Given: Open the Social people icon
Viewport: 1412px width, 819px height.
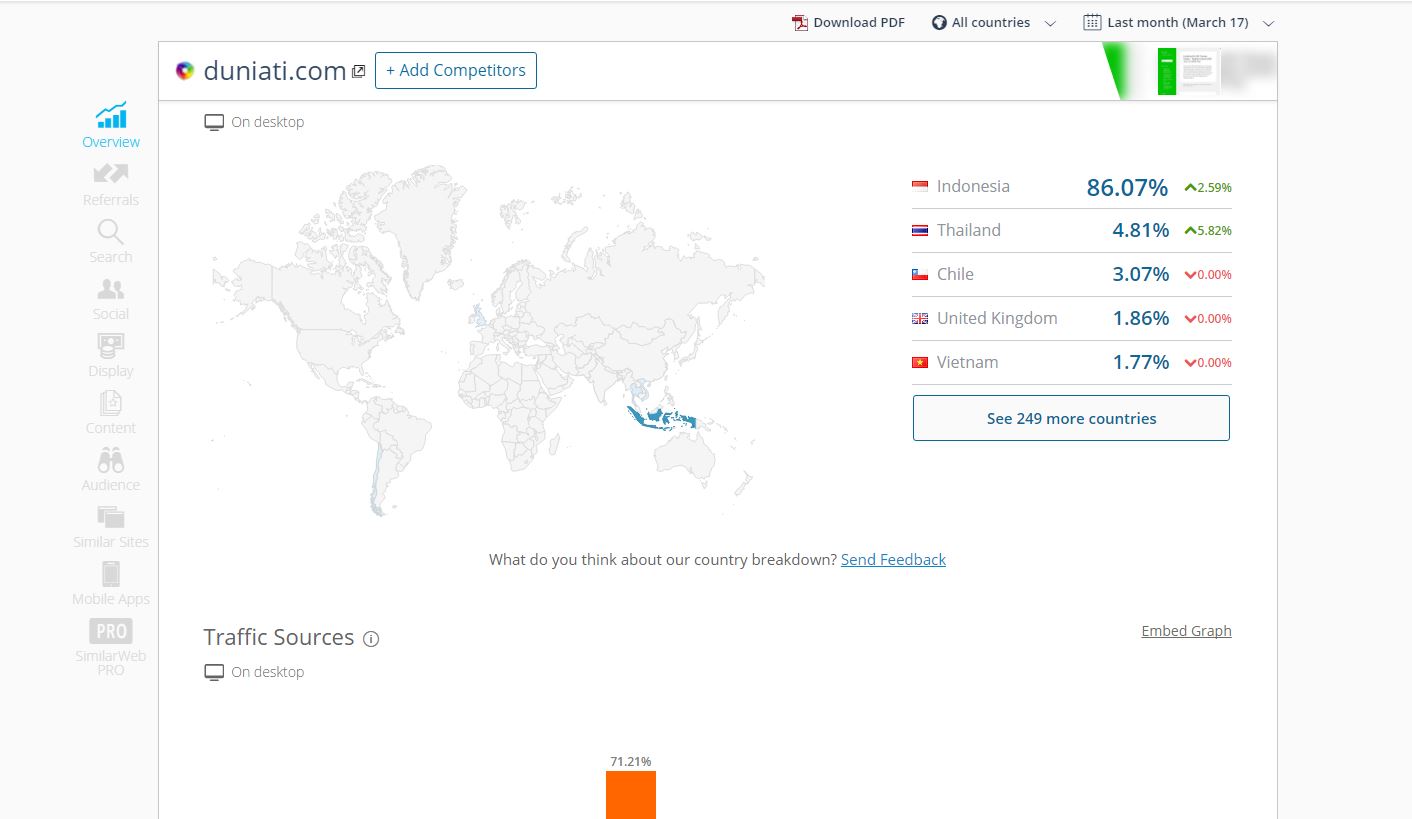Looking at the screenshot, I should pyautogui.click(x=111, y=289).
